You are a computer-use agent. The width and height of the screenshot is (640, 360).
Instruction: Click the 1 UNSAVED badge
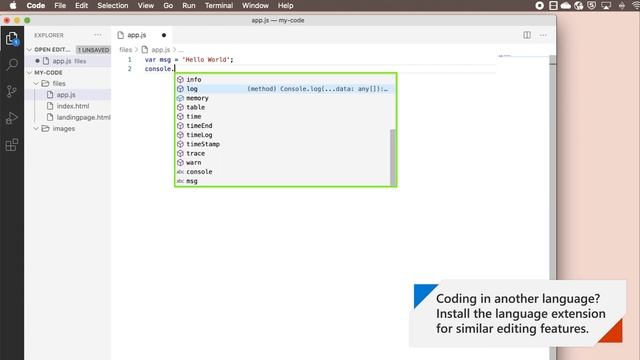tap(93, 50)
